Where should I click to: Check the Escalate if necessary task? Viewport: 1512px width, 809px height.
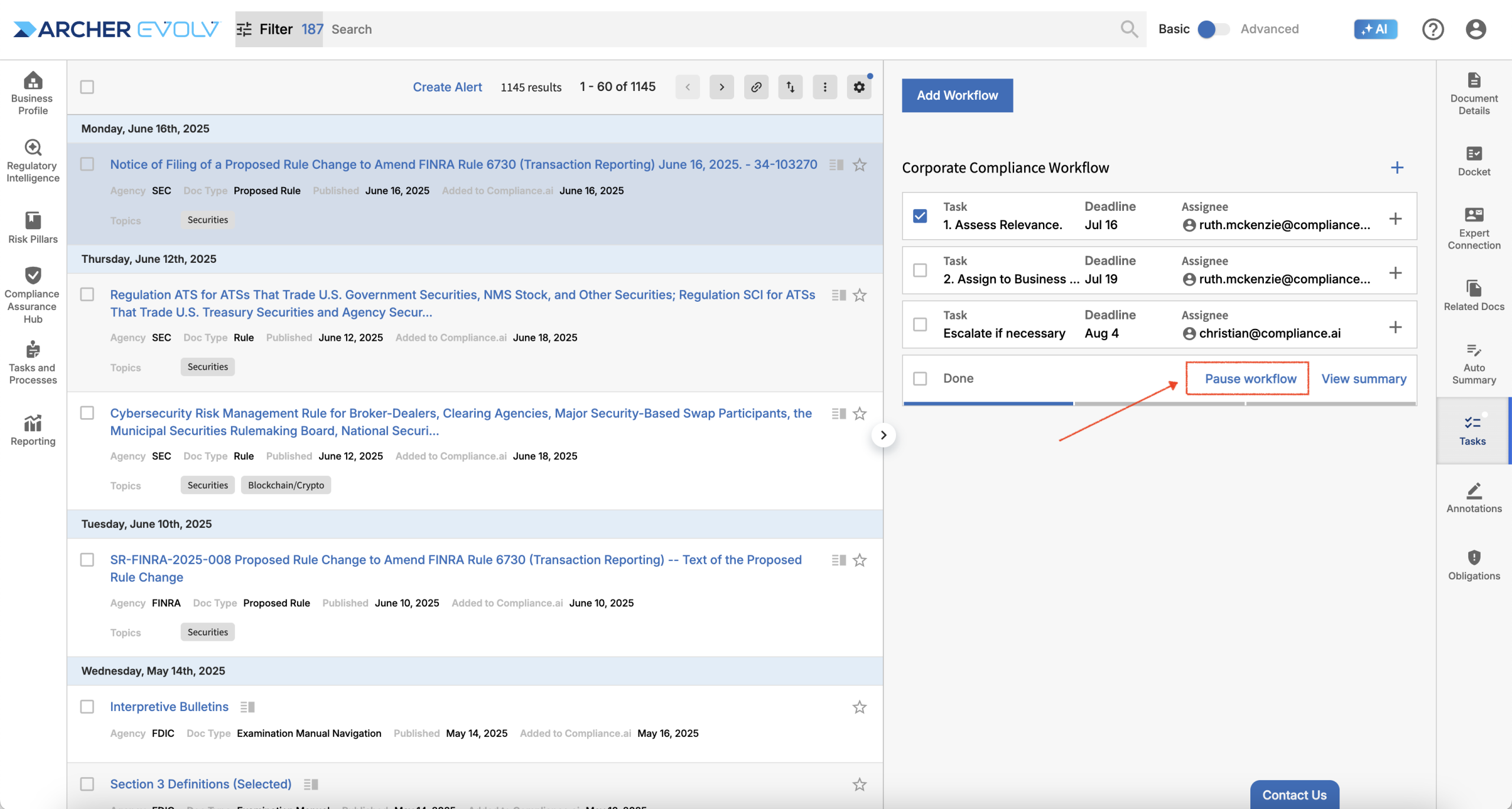pos(920,325)
